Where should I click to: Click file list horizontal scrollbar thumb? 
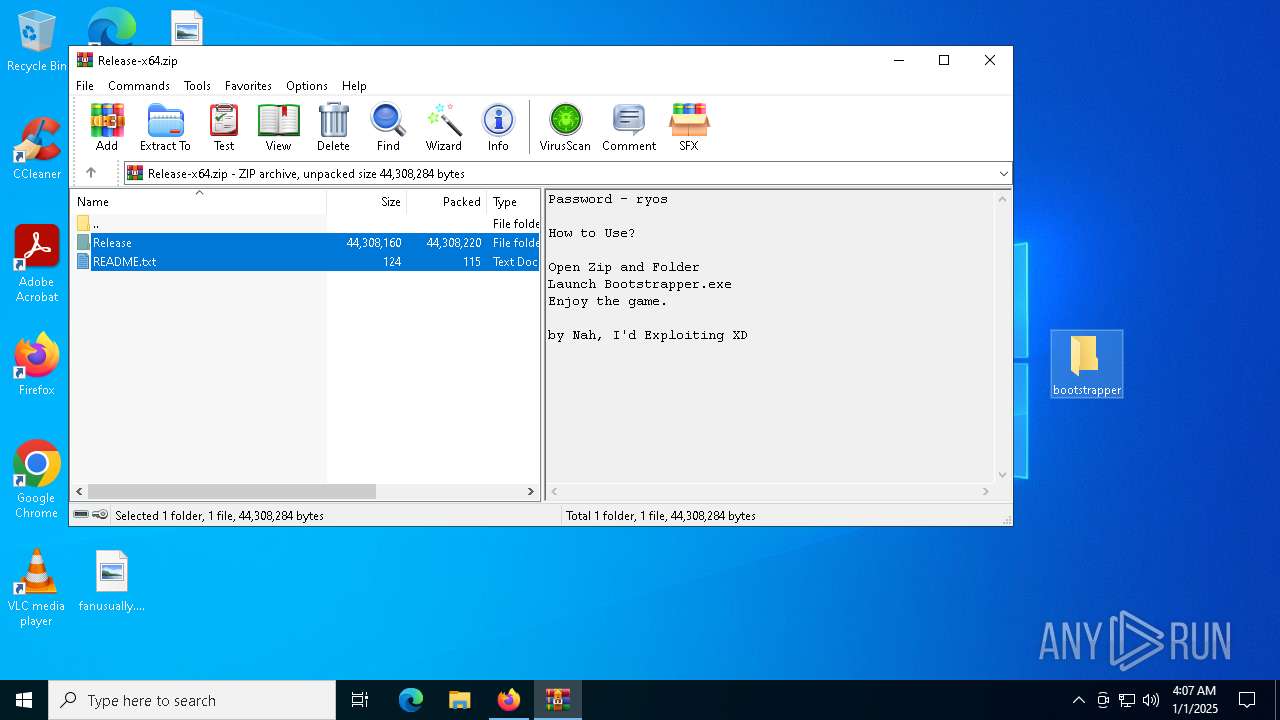(x=231, y=492)
